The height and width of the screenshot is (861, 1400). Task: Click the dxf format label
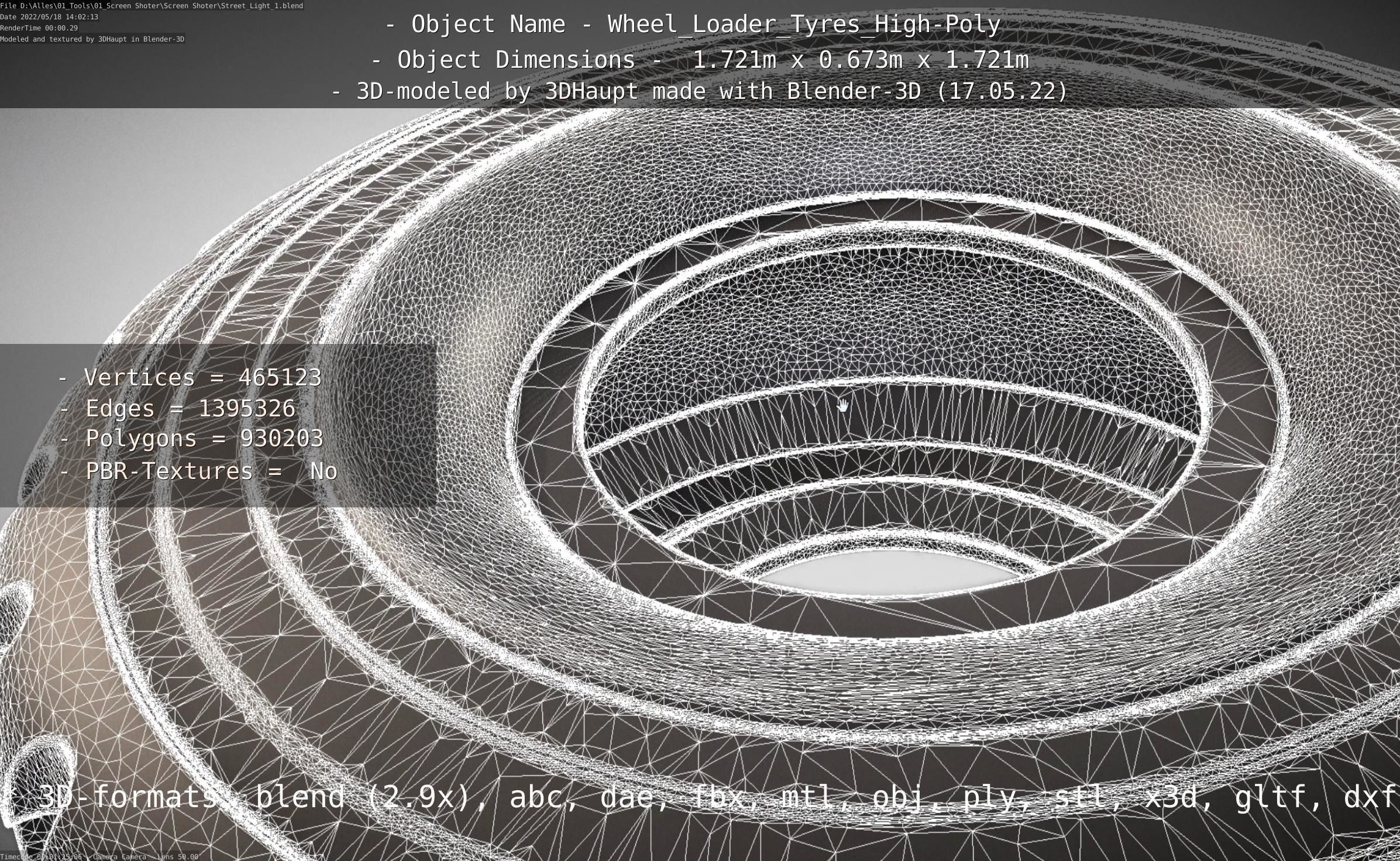tap(1369, 797)
